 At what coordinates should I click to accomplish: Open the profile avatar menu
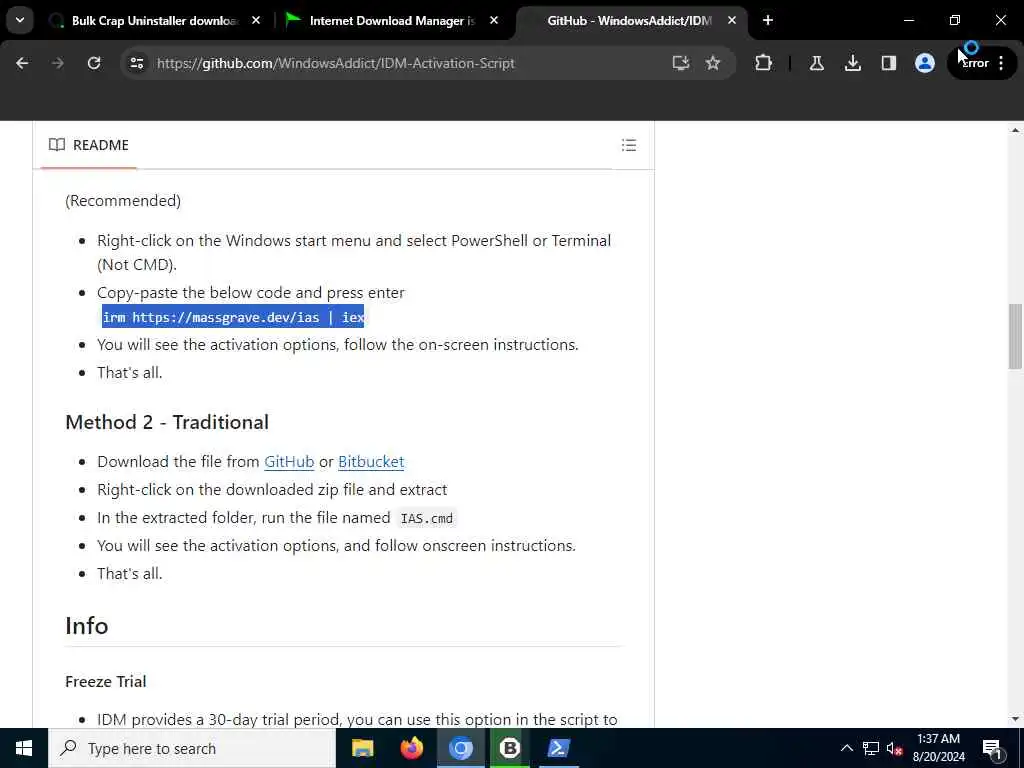(924, 63)
